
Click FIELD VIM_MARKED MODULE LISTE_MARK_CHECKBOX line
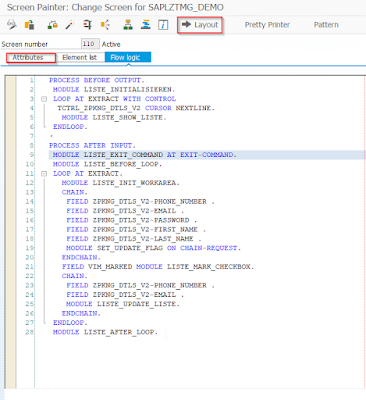coord(158,267)
